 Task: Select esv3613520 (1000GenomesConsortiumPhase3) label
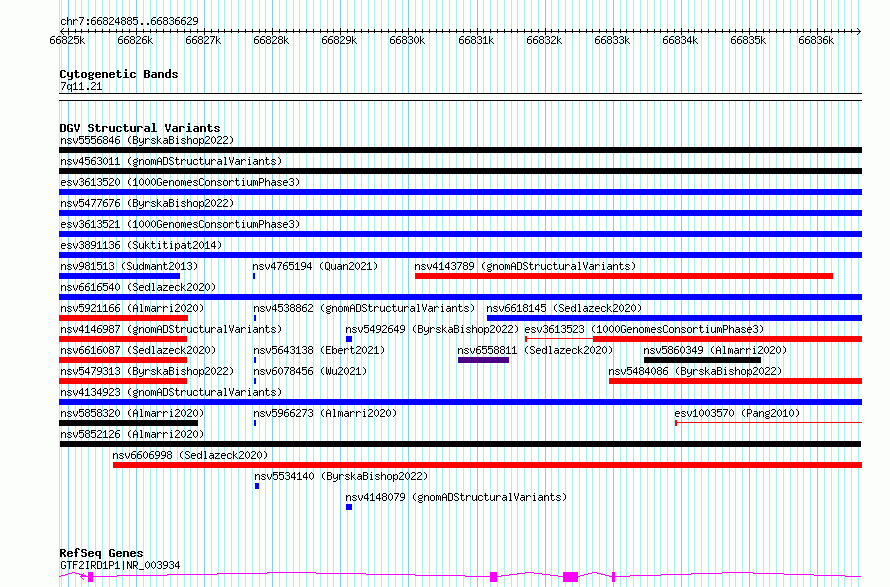pyautogui.click(x=180, y=182)
